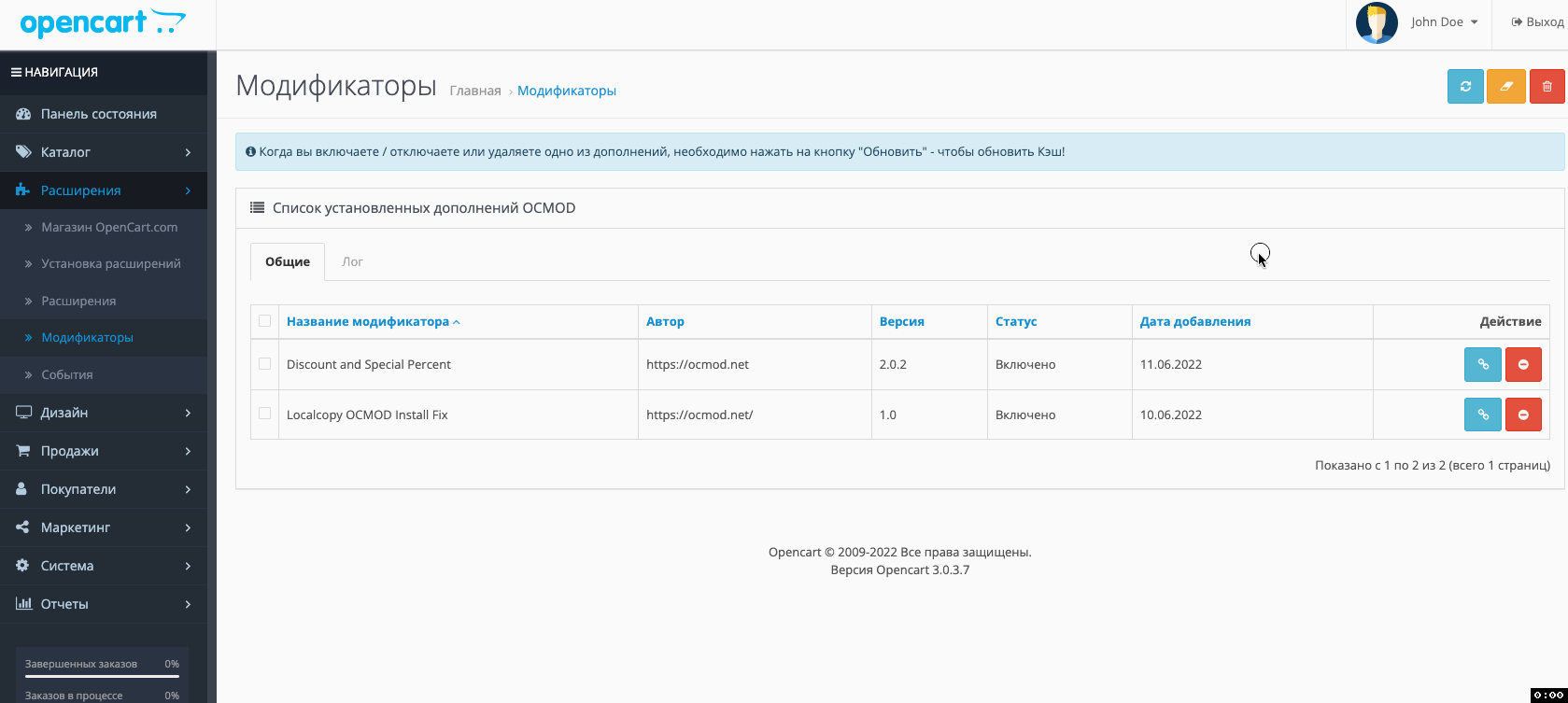Open link for Localcopy OCMOD Install Fix
1568x703 pixels.
[x=1482, y=415]
